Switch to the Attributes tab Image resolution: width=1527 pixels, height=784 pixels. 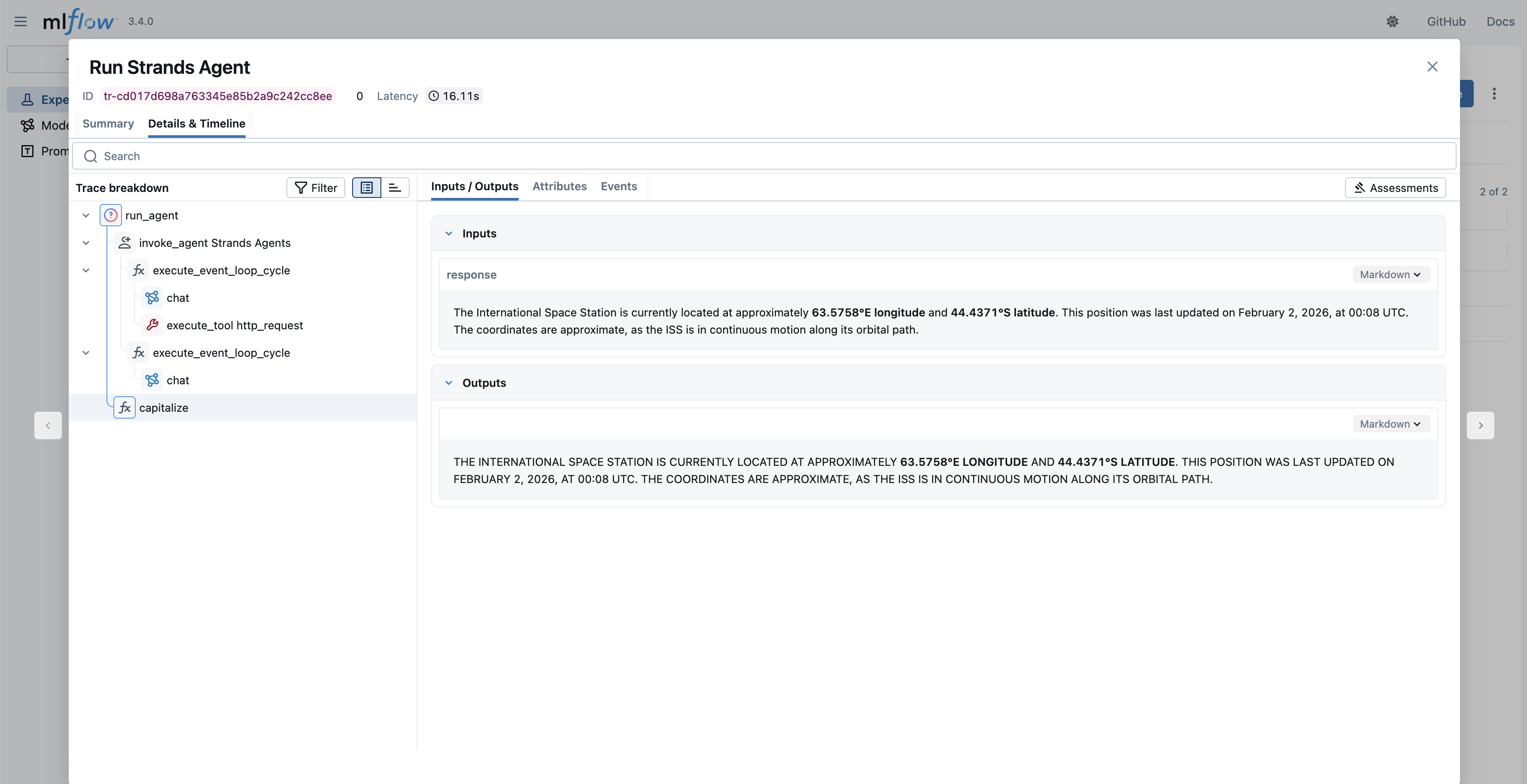tap(559, 186)
